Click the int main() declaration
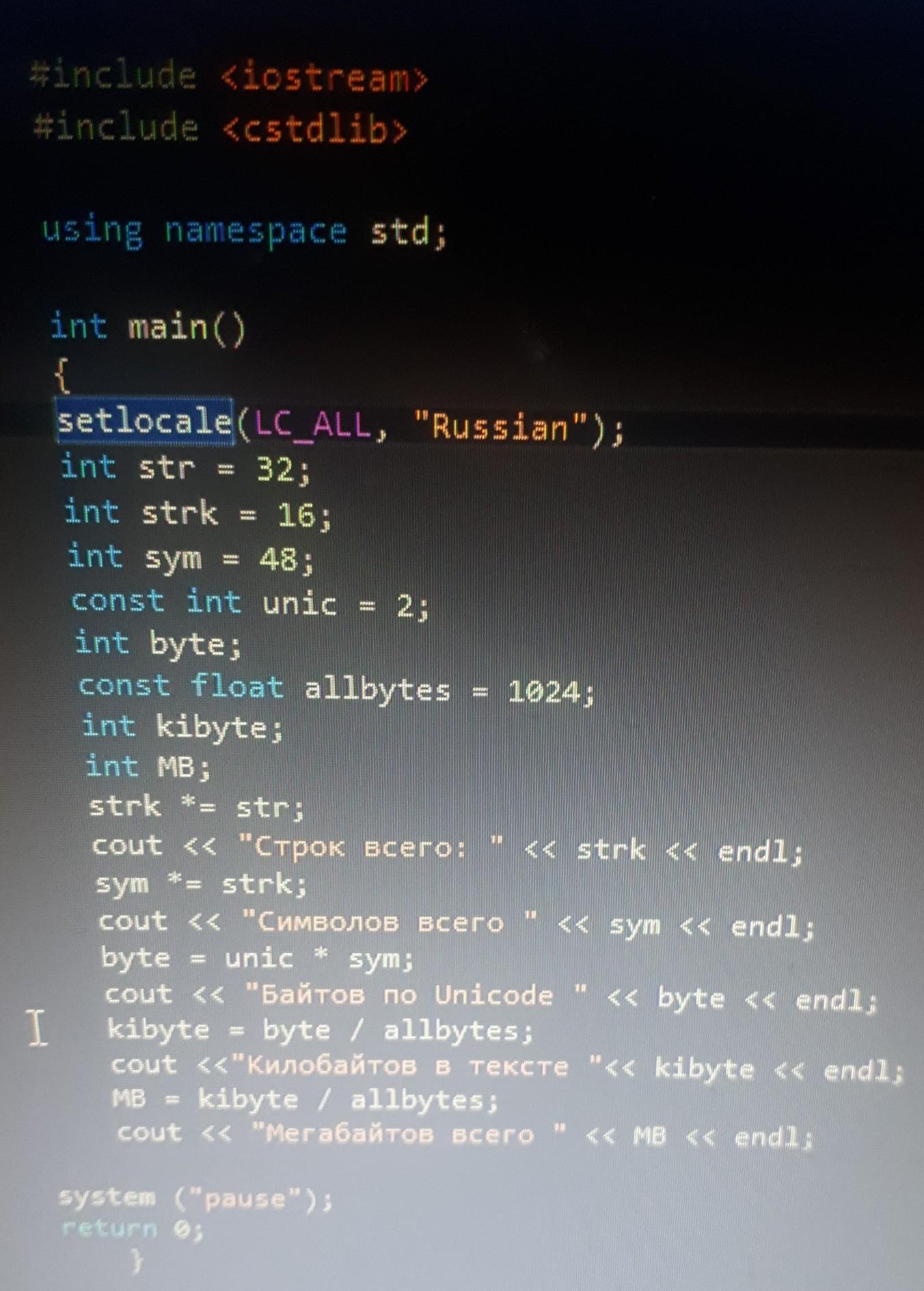The width and height of the screenshot is (924, 1291). pyautogui.click(x=148, y=327)
